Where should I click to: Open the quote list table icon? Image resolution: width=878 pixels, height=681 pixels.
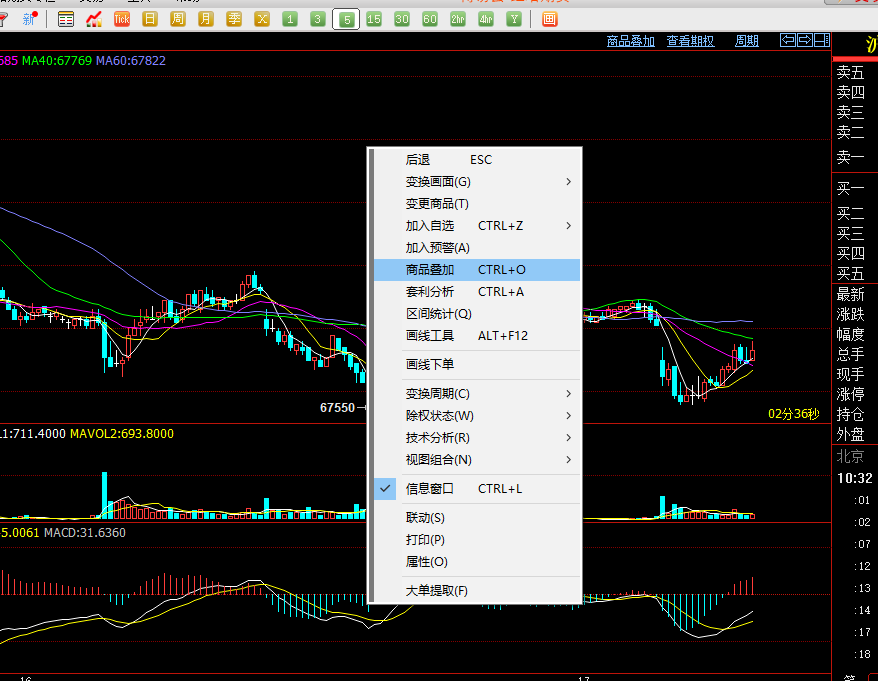pyautogui.click(x=66, y=19)
